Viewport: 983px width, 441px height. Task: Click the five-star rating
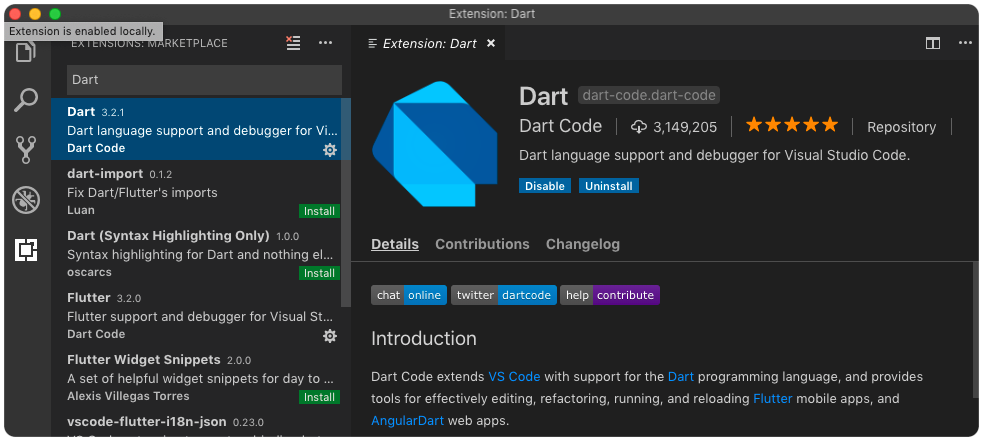[792, 125]
